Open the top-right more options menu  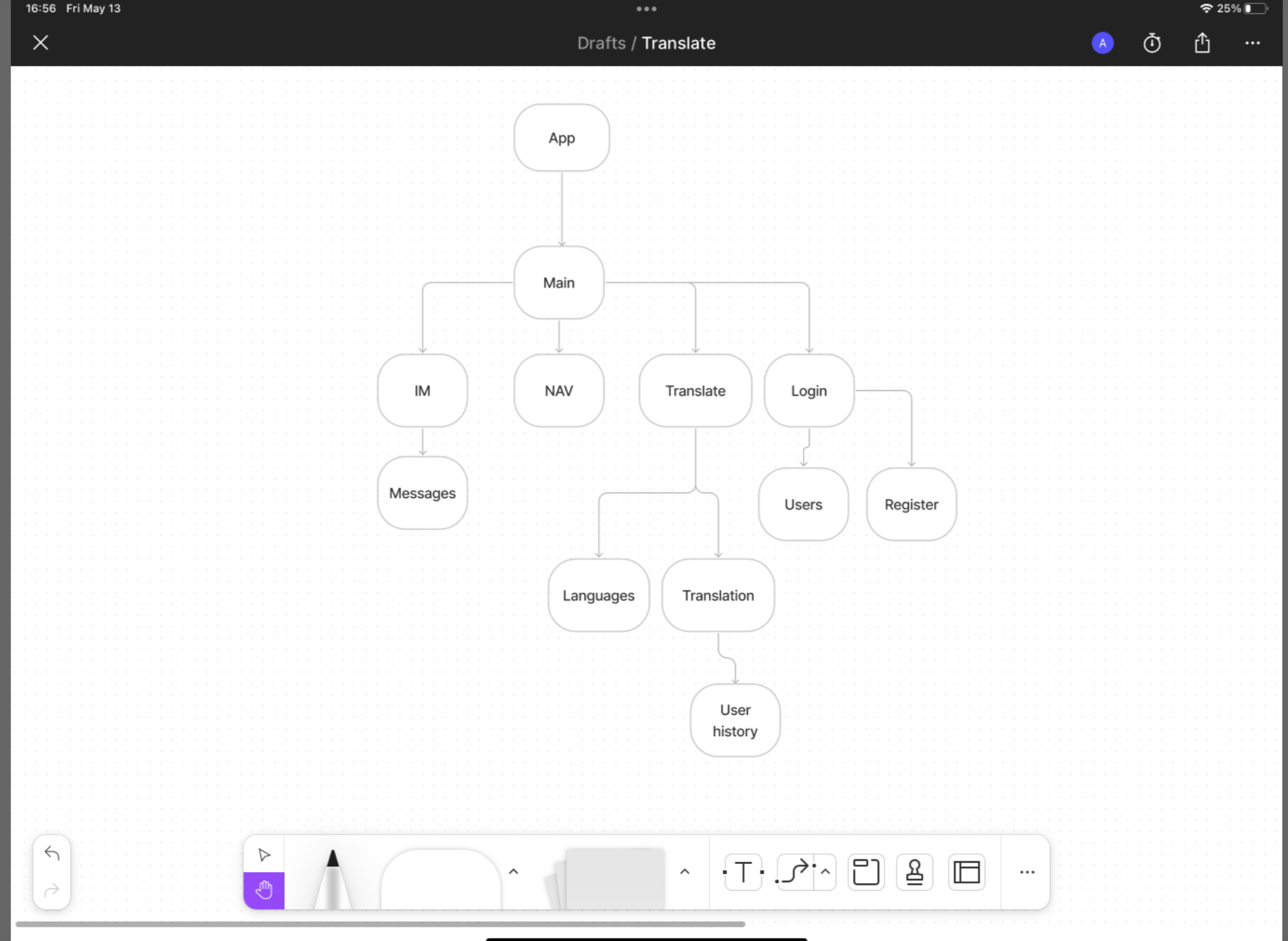tap(1253, 44)
